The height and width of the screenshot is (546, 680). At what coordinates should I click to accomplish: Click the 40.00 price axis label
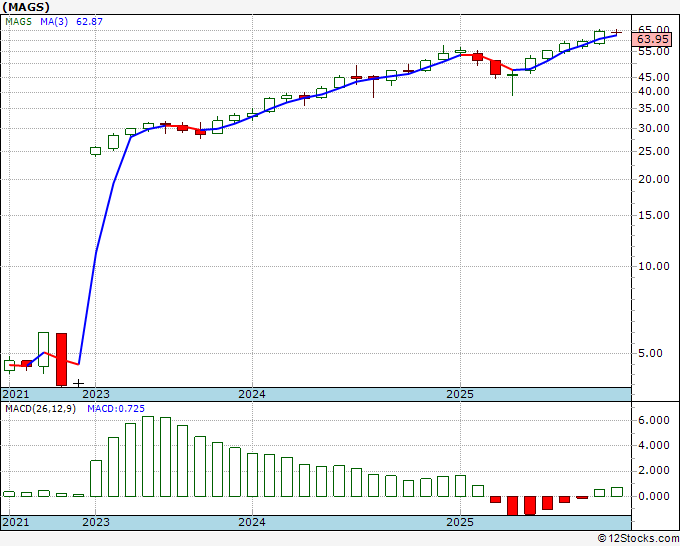tap(654, 92)
